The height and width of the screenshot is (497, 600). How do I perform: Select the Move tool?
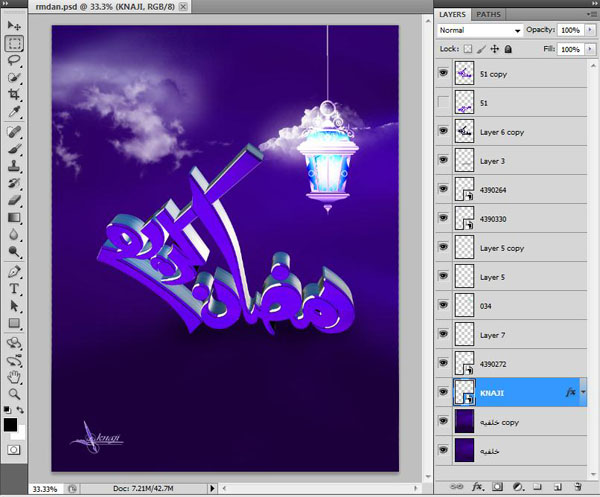[15, 24]
